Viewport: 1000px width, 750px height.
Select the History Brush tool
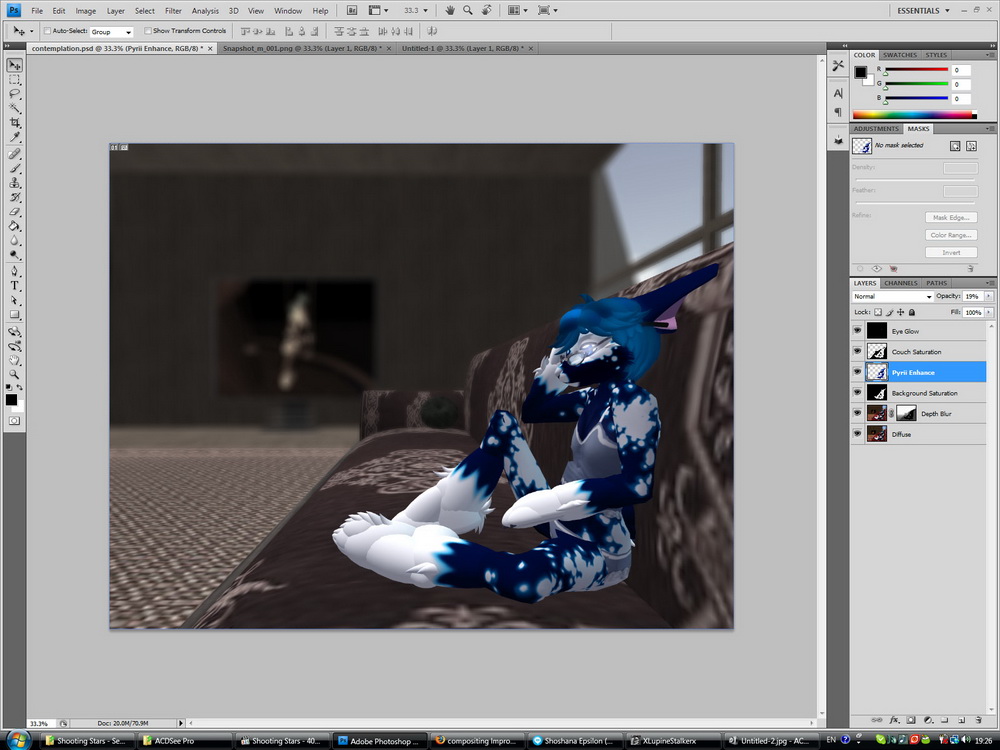[x=15, y=197]
